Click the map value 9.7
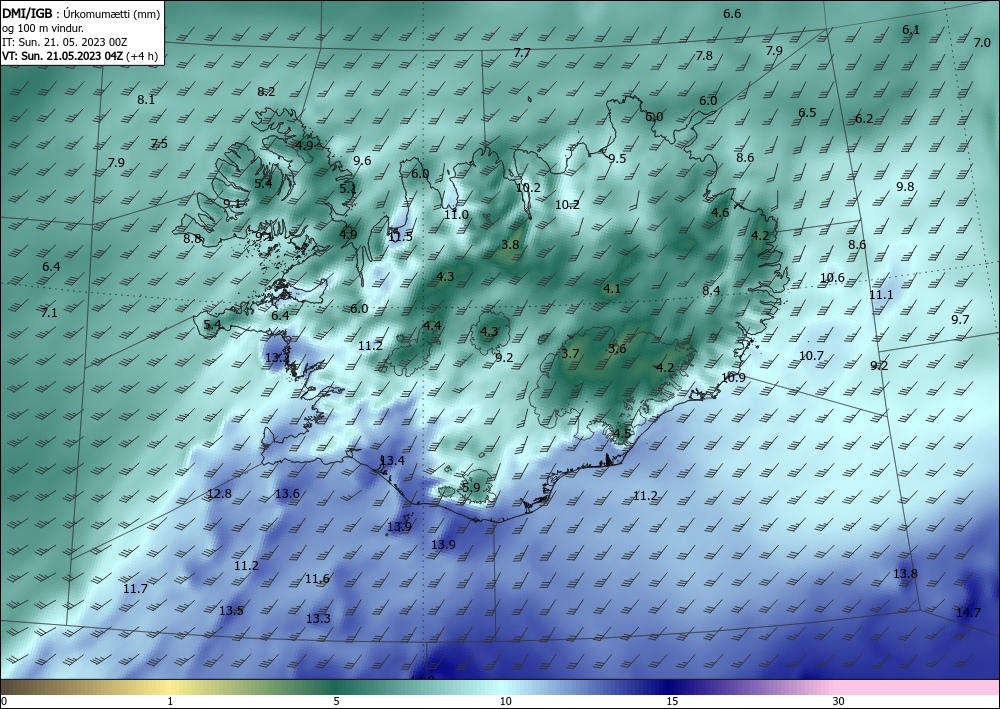 [960, 319]
